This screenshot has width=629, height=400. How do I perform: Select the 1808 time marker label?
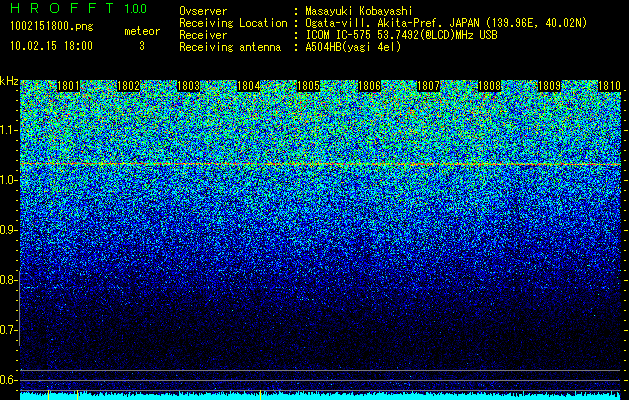coord(489,86)
